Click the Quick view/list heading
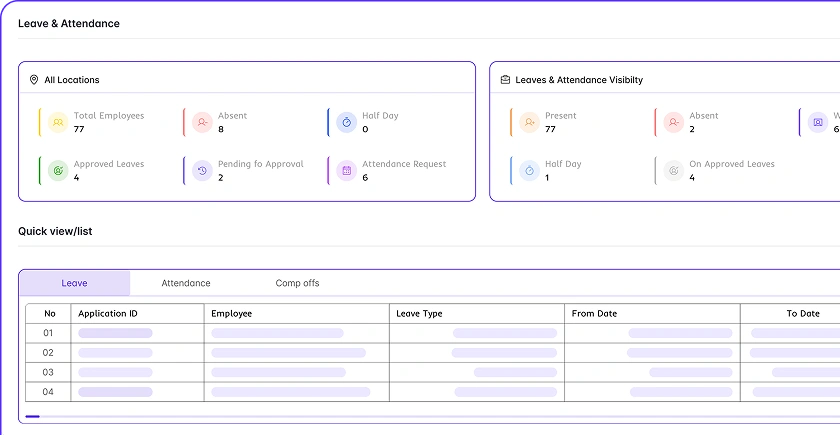 click(55, 231)
